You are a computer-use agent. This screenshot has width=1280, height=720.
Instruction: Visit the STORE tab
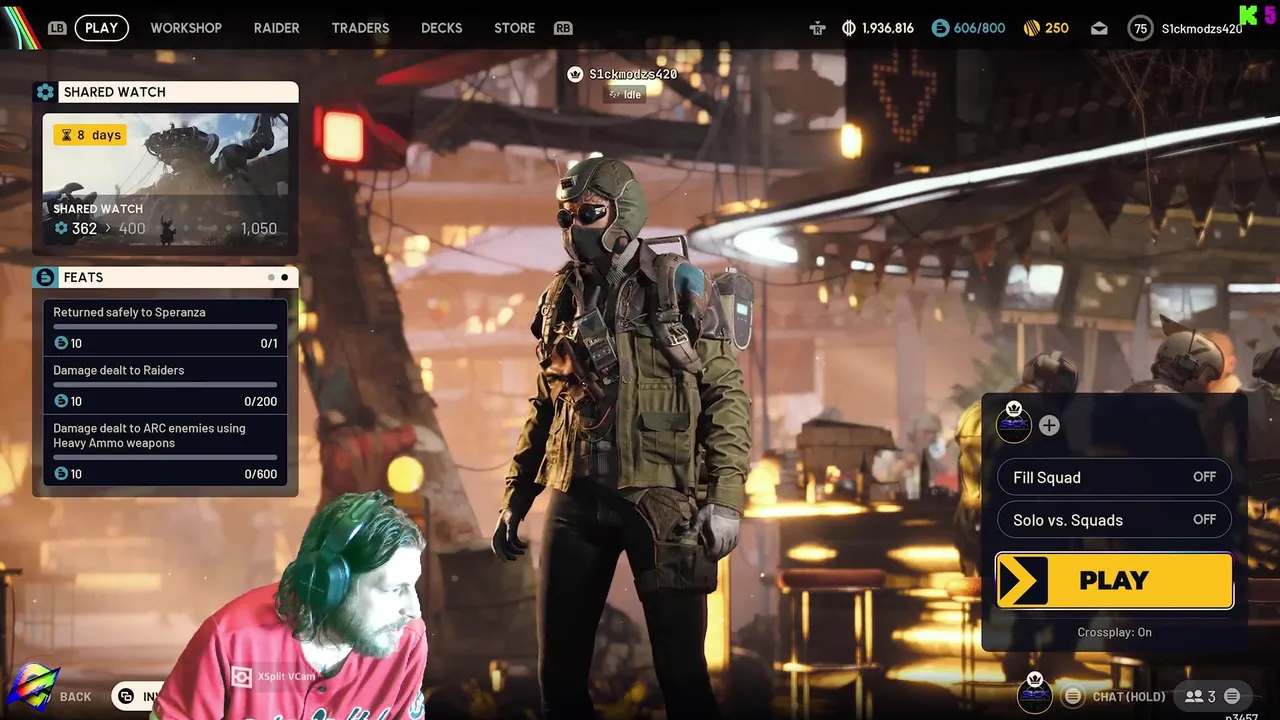pos(514,28)
